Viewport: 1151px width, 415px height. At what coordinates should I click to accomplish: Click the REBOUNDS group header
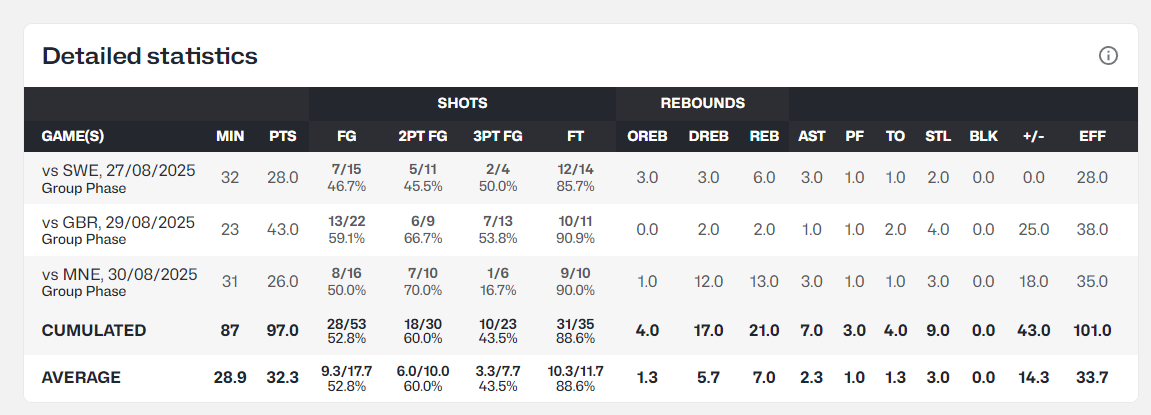pos(702,103)
